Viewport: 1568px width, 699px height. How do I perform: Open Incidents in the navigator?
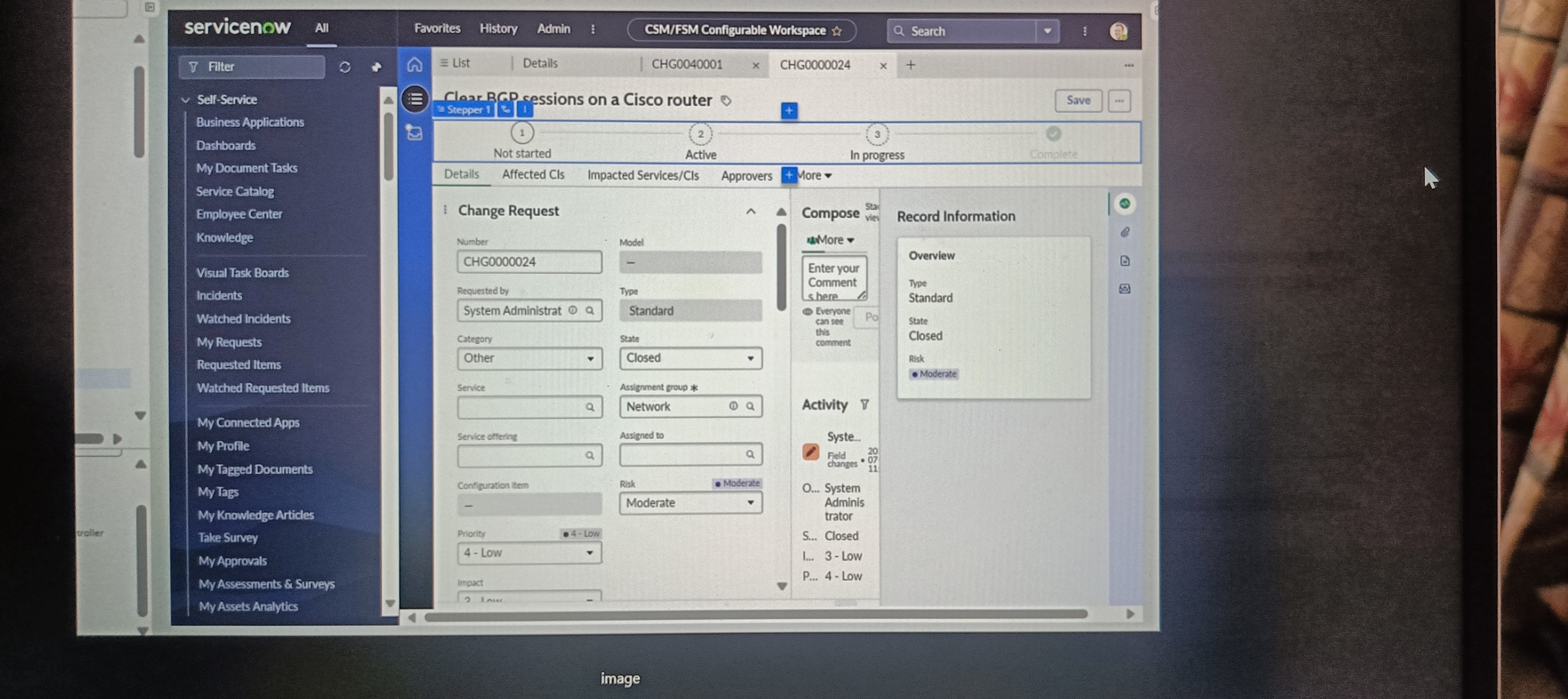click(x=219, y=296)
